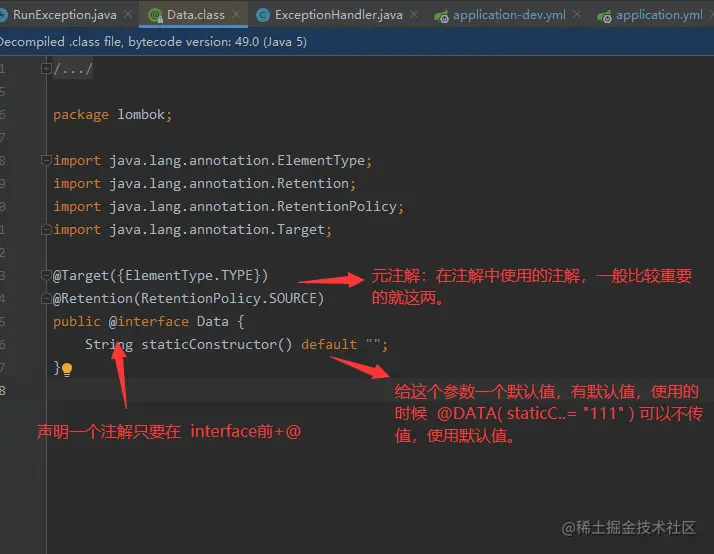Collapse the import statements fold marker
The image size is (714, 554).
click(x=46, y=160)
